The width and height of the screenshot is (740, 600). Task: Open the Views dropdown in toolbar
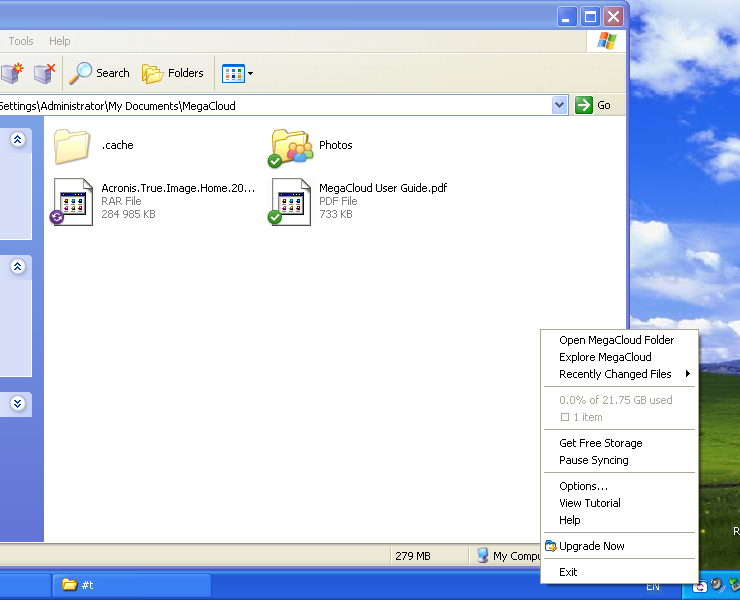238,73
